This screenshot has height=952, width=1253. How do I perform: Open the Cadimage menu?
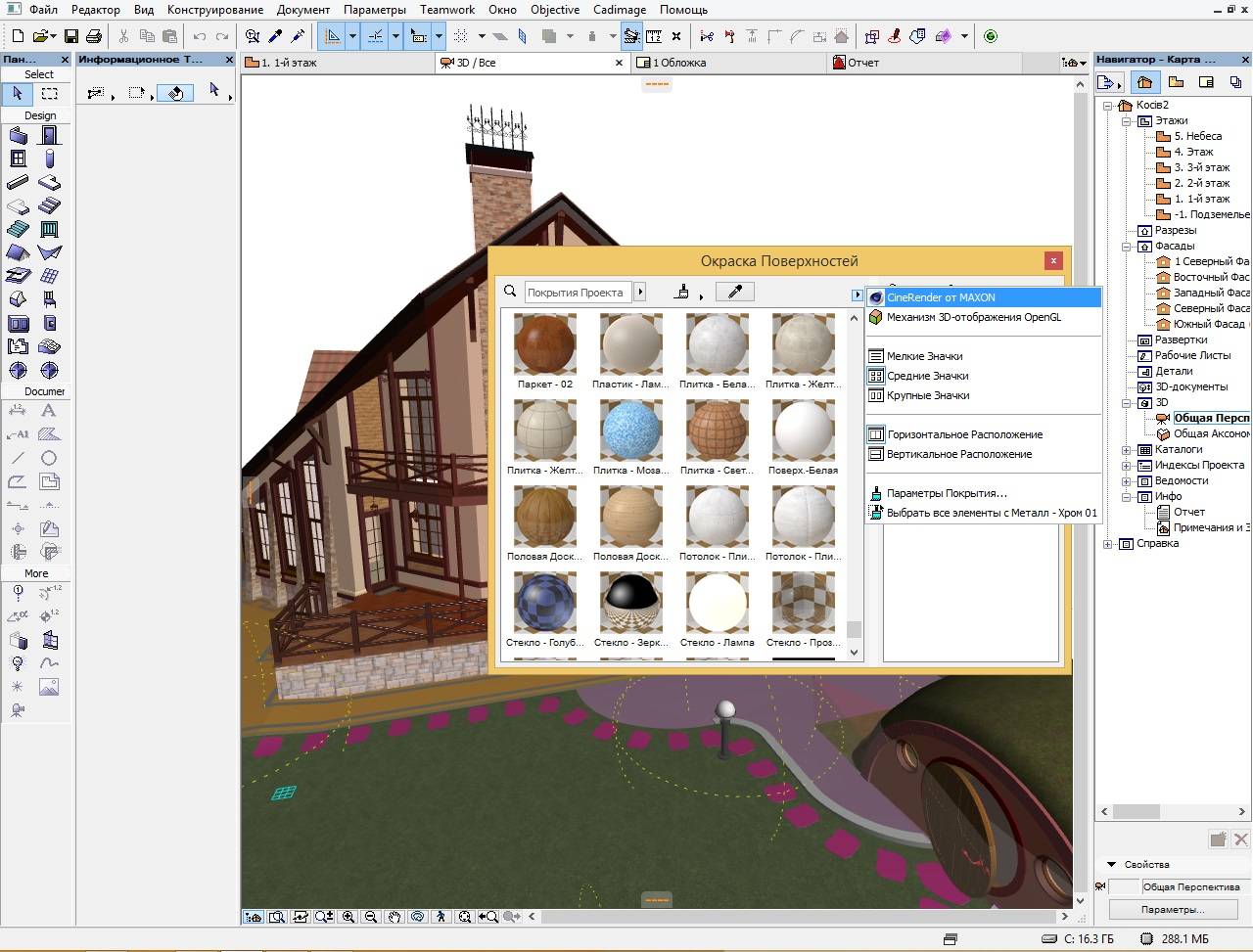pyautogui.click(x=620, y=10)
